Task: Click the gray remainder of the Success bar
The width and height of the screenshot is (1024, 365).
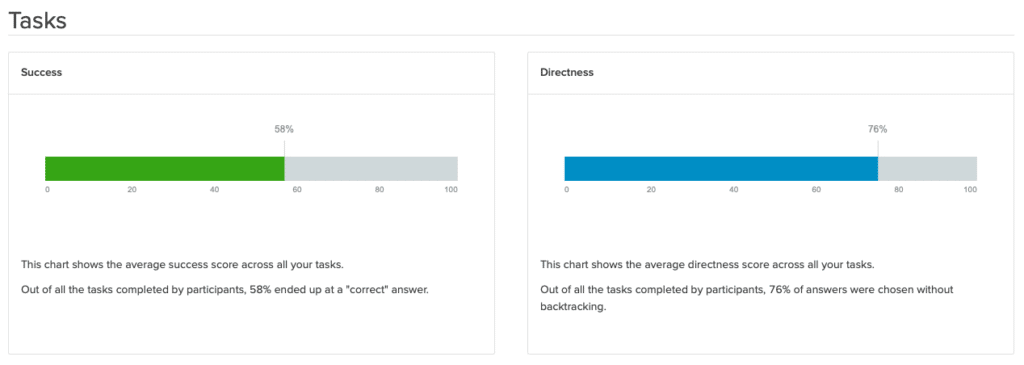Action: click(371, 168)
